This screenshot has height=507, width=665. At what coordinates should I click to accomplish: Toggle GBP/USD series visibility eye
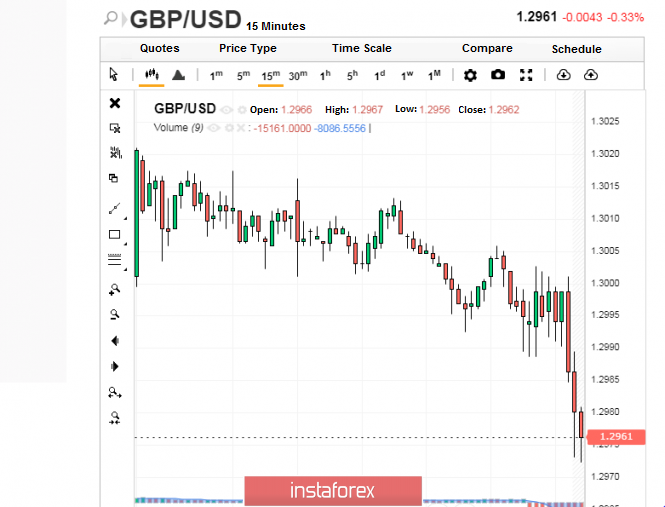[x=226, y=110]
